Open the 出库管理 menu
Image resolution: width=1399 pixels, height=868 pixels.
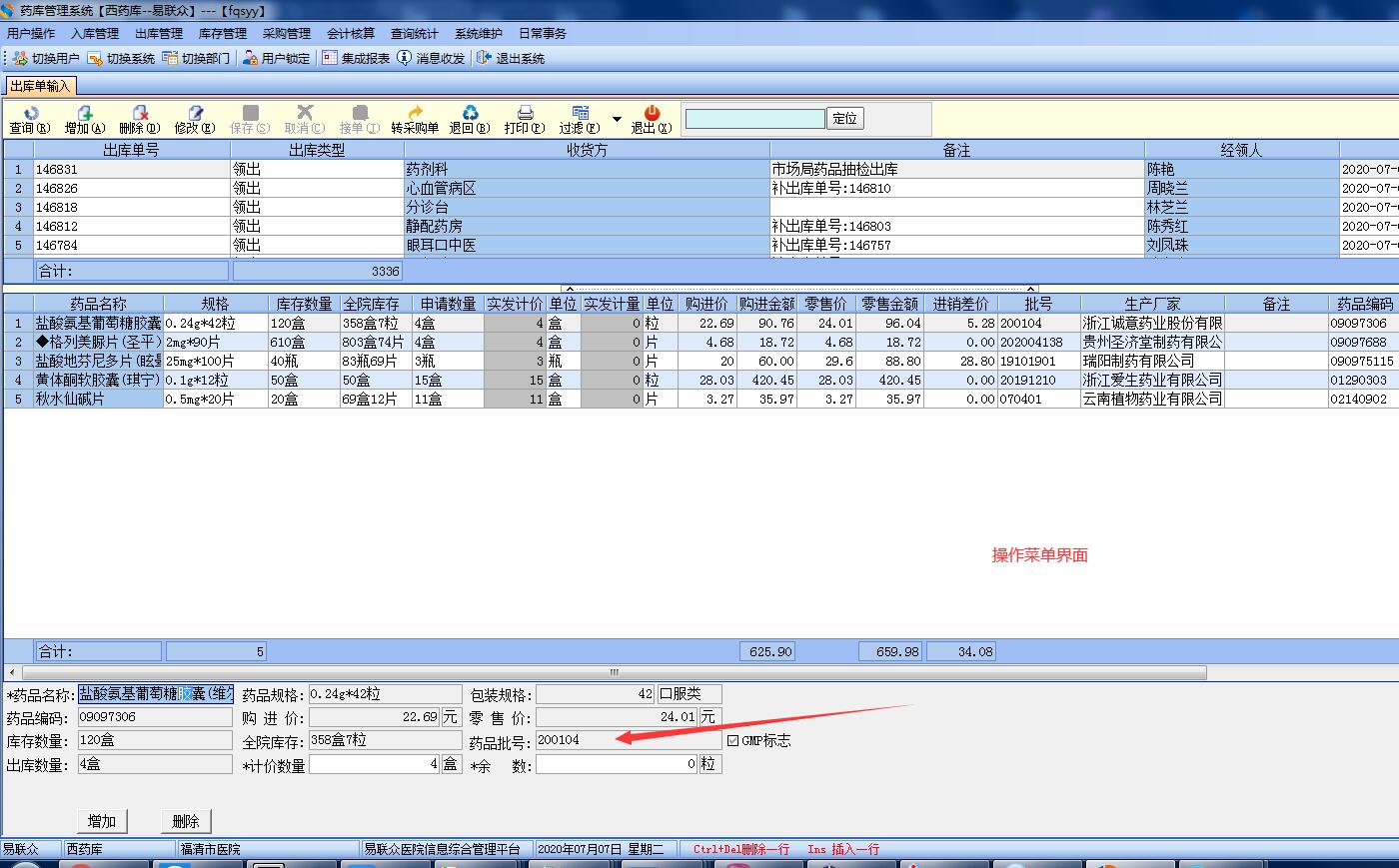pyautogui.click(x=159, y=33)
